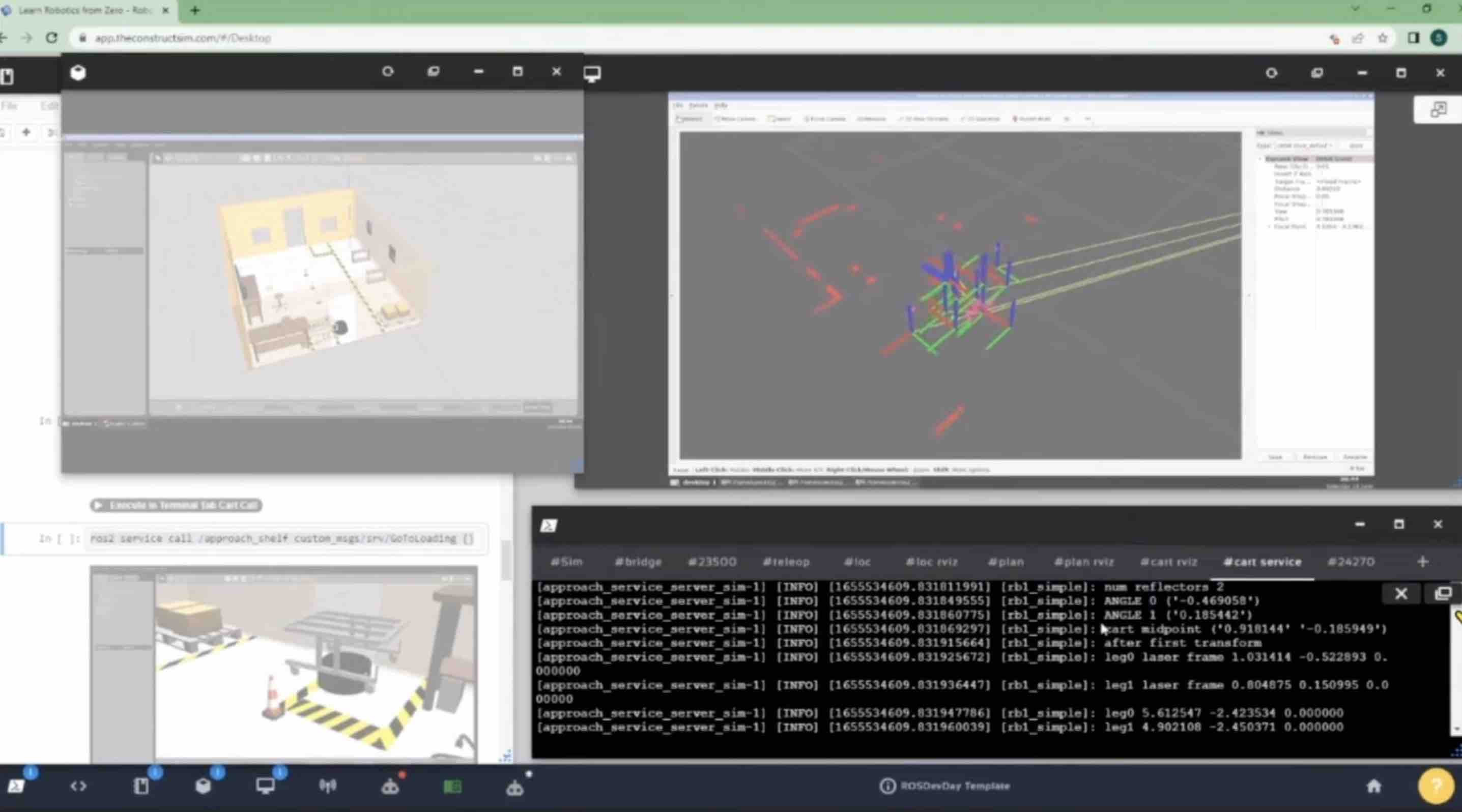Collapse the Current View tree item in RViz
Viewport: 1462px width, 812px height.
1260,159
